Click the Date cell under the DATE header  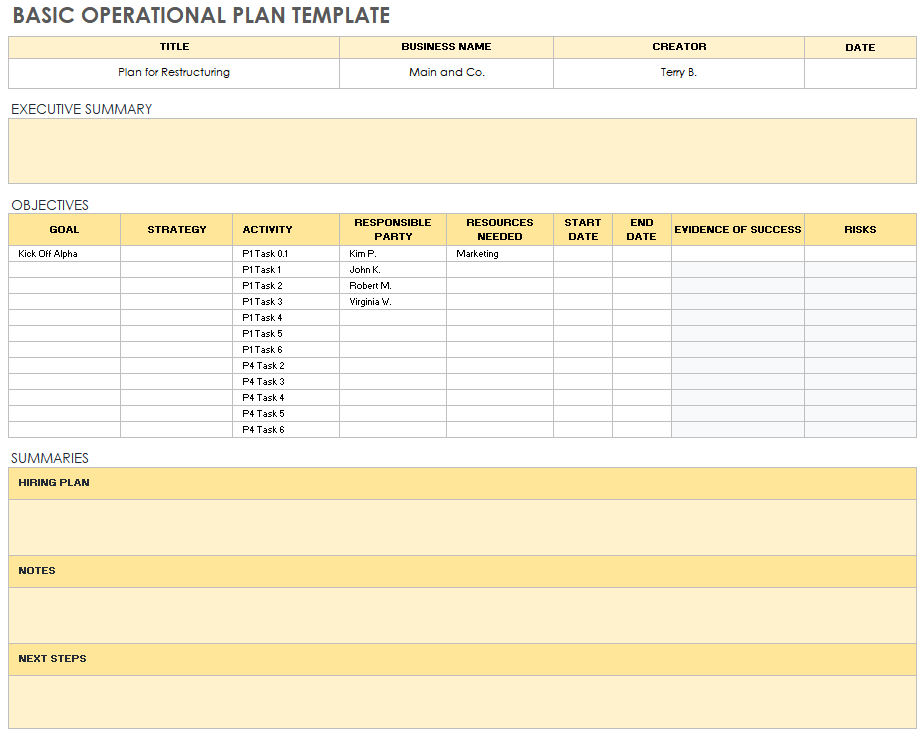(860, 73)
